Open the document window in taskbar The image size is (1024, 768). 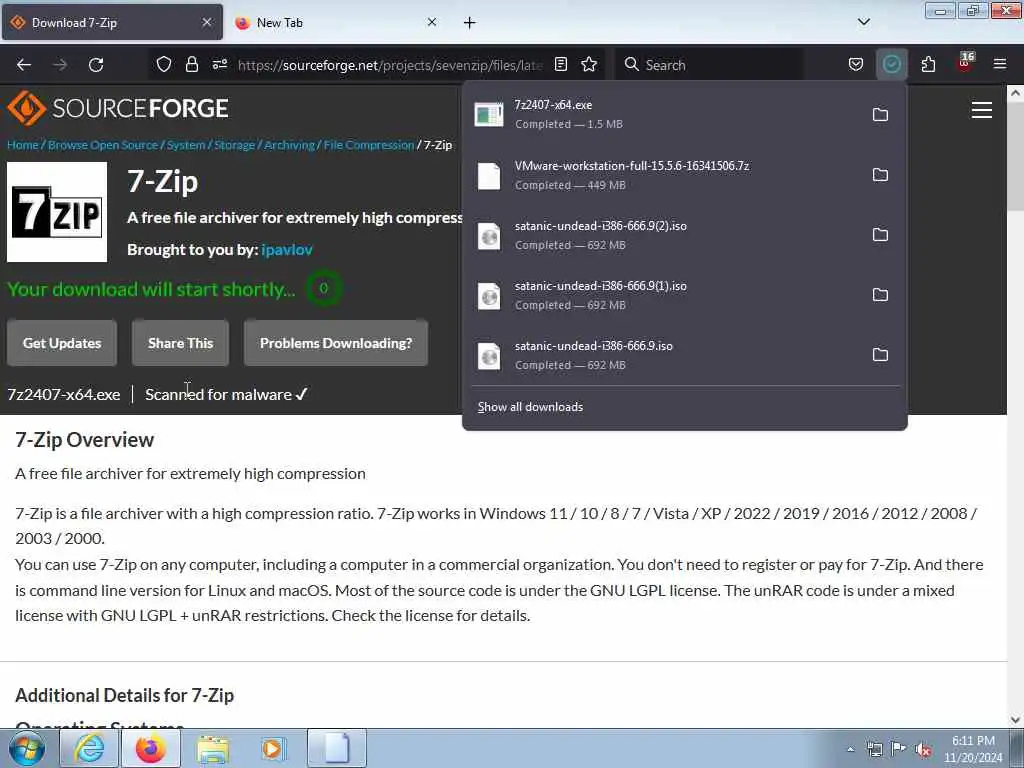(x=337, y=748)
